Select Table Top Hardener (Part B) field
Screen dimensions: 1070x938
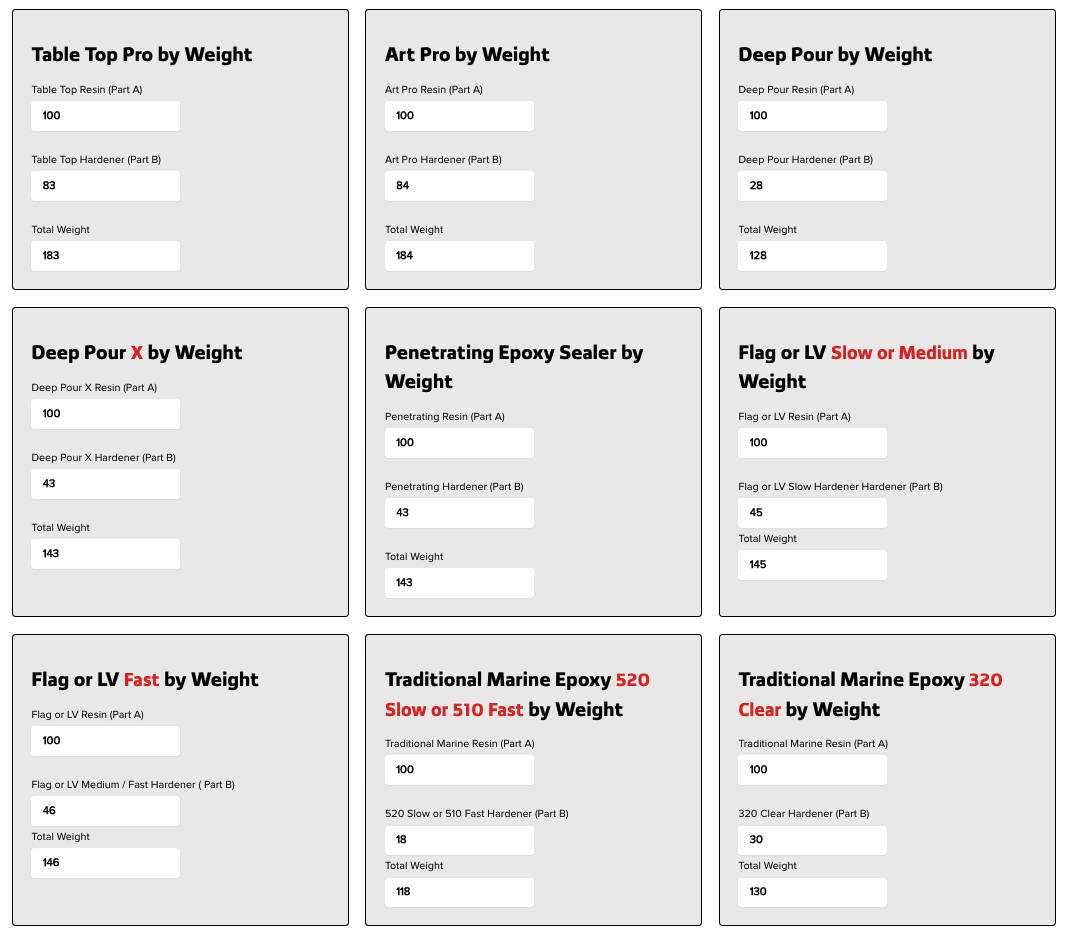click(x=106, y=186)
